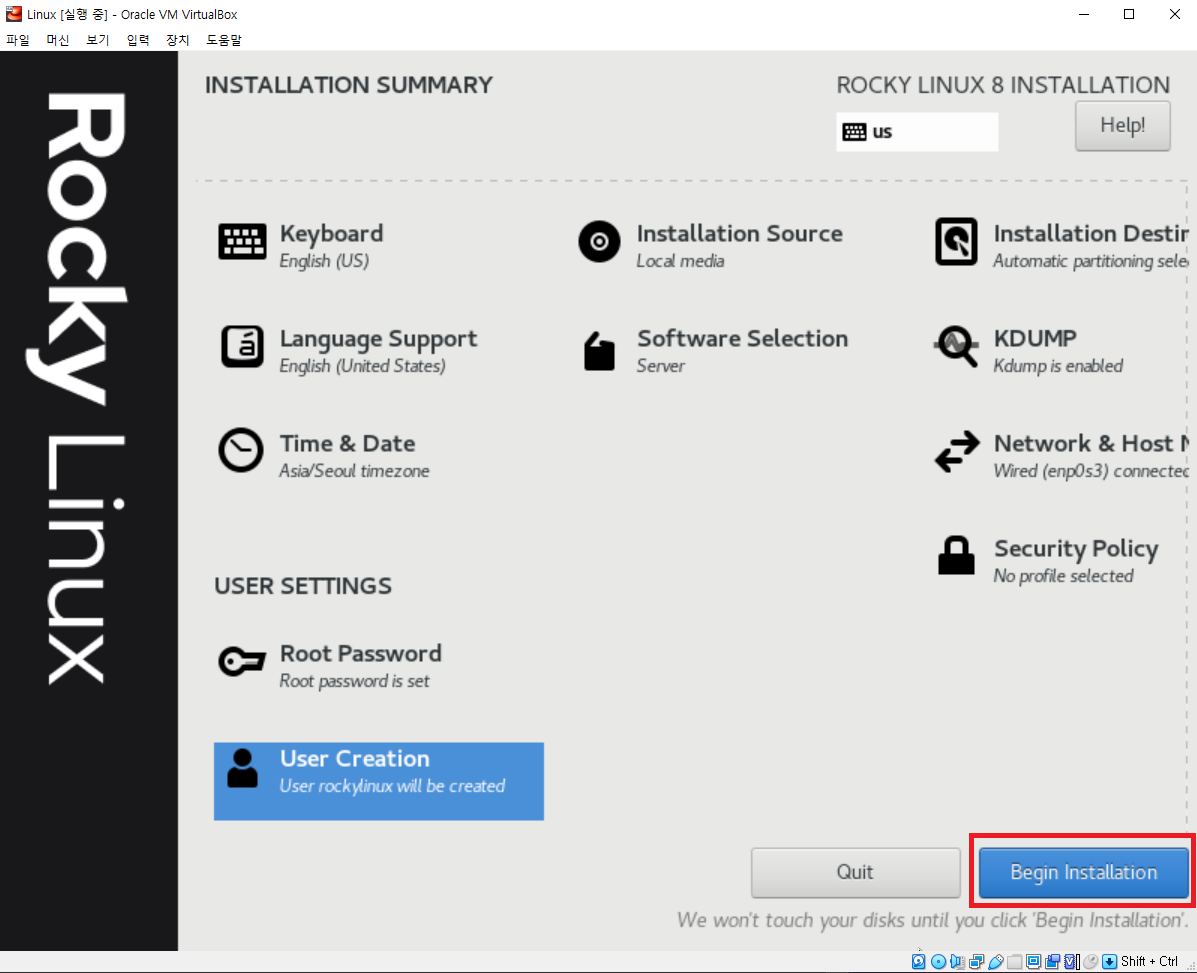Open the 도움말 menu

(x=224, y=40)
